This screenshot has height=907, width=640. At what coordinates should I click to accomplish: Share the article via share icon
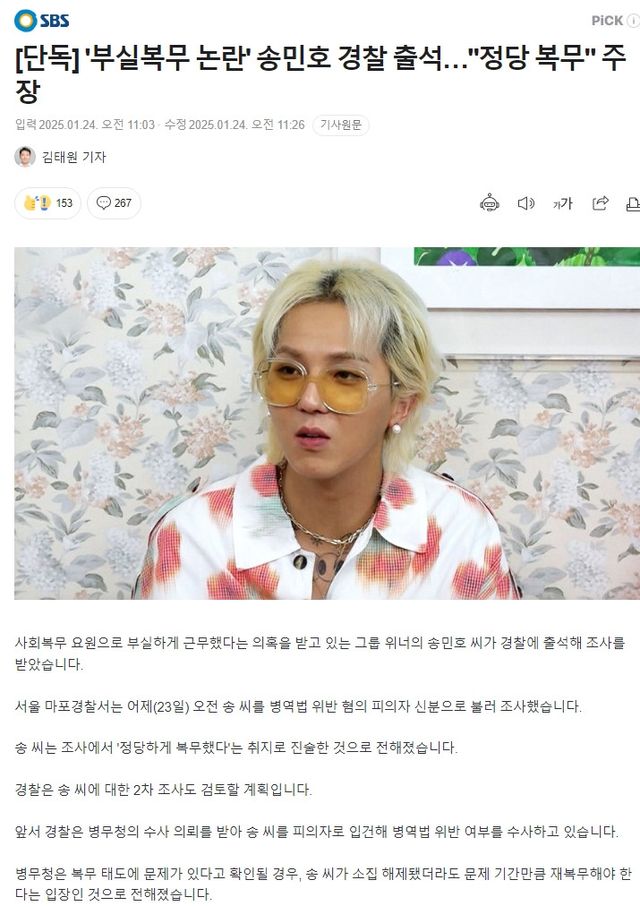[x=600, y=203]
